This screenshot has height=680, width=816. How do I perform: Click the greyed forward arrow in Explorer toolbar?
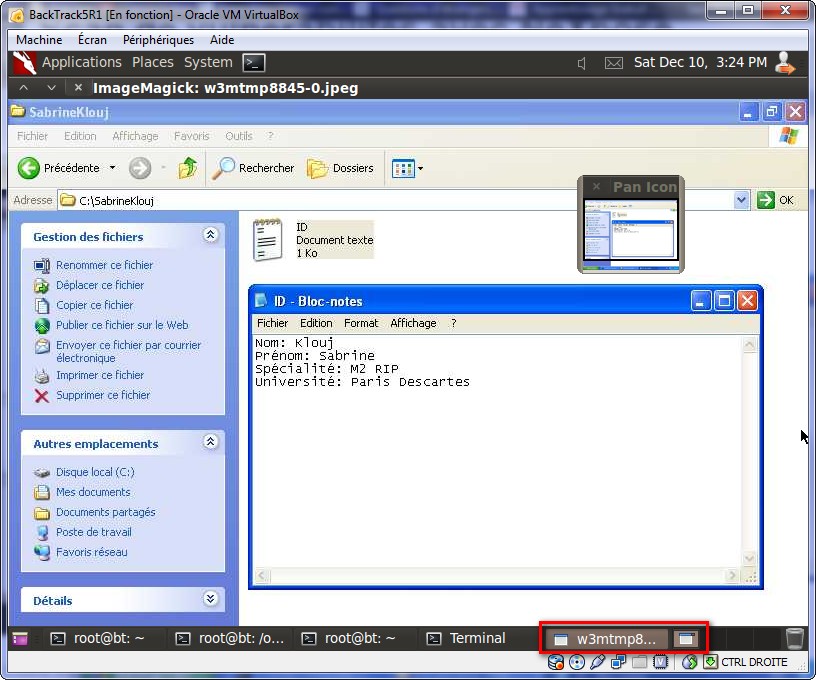point(139,168)
